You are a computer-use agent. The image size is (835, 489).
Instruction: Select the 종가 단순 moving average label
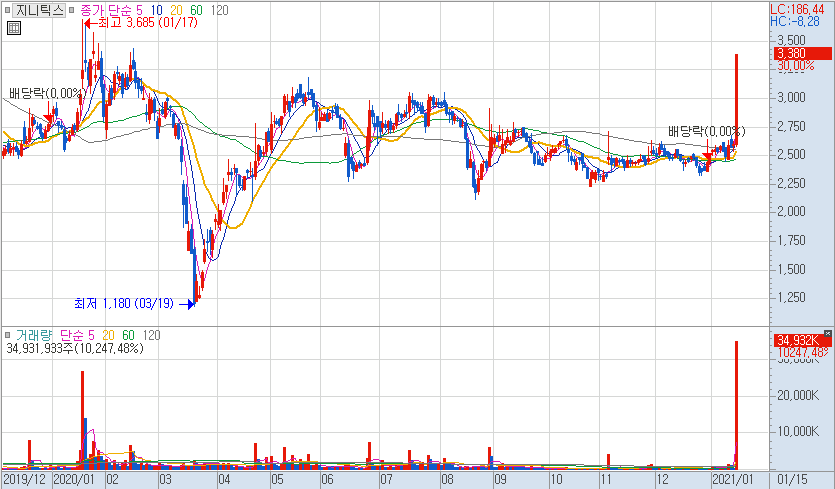[x=106, y=10]
